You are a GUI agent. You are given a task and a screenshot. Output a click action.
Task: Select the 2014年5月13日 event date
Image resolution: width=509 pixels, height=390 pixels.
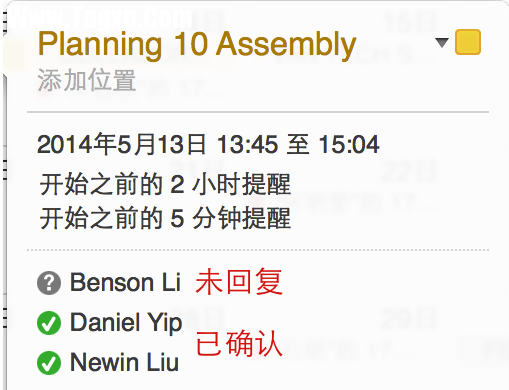click(x=121, y=144)
